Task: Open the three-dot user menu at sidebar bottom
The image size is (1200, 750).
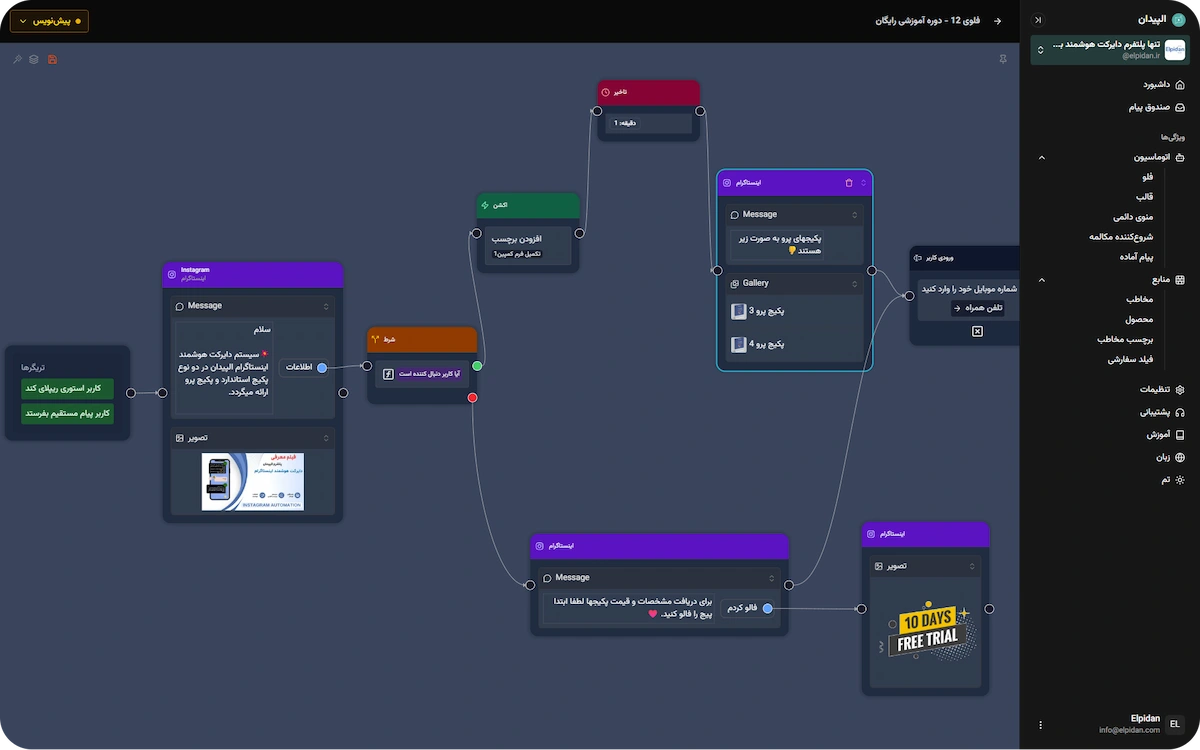Action: [x=1041, y=724]
